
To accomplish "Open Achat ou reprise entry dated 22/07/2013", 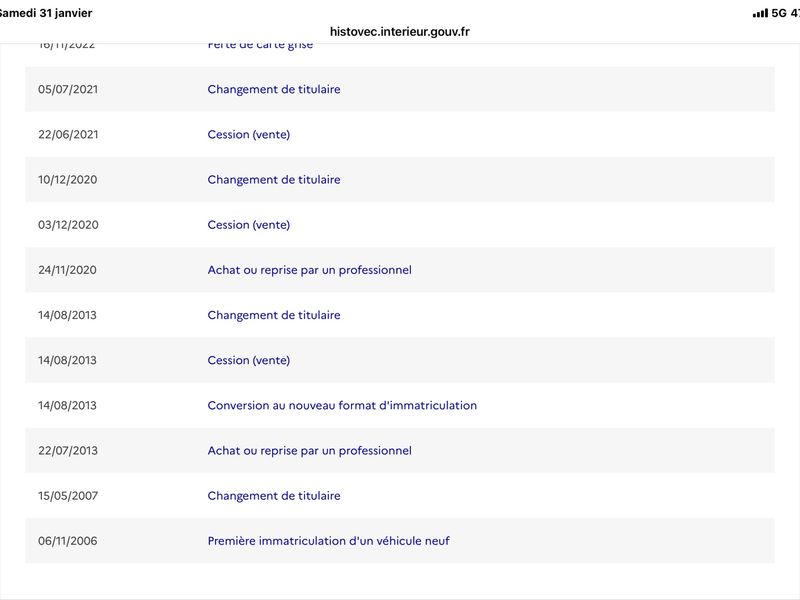I will click(309, 451).
